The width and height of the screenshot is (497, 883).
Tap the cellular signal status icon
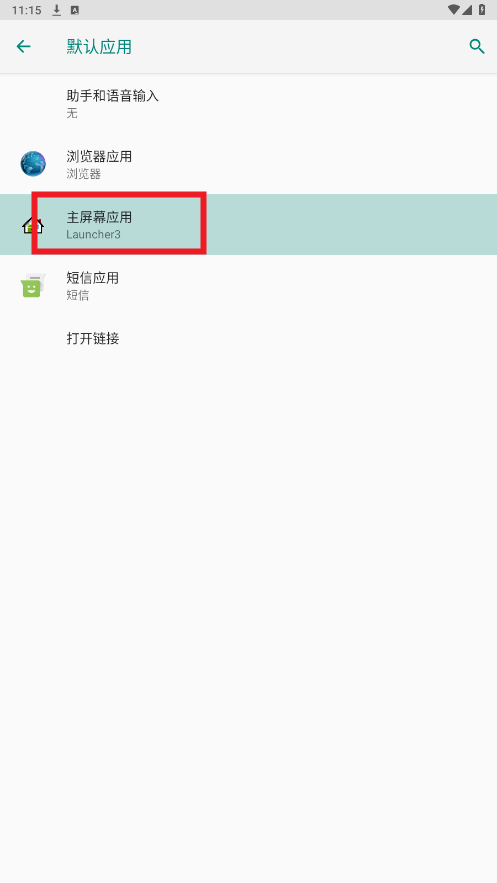467,10
